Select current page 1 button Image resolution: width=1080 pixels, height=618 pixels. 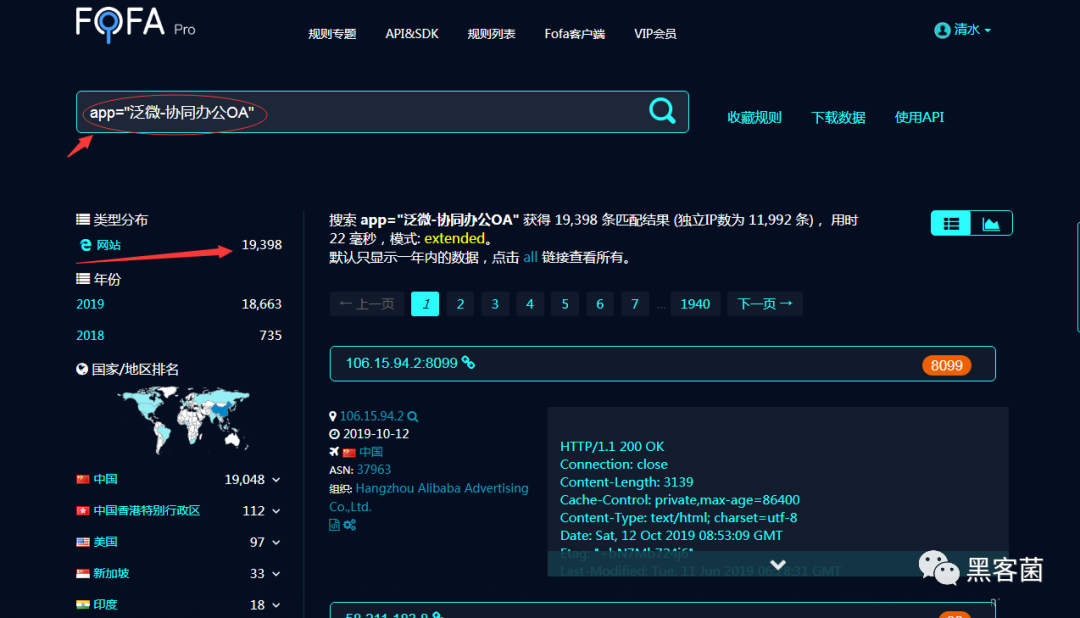point(425,304)
